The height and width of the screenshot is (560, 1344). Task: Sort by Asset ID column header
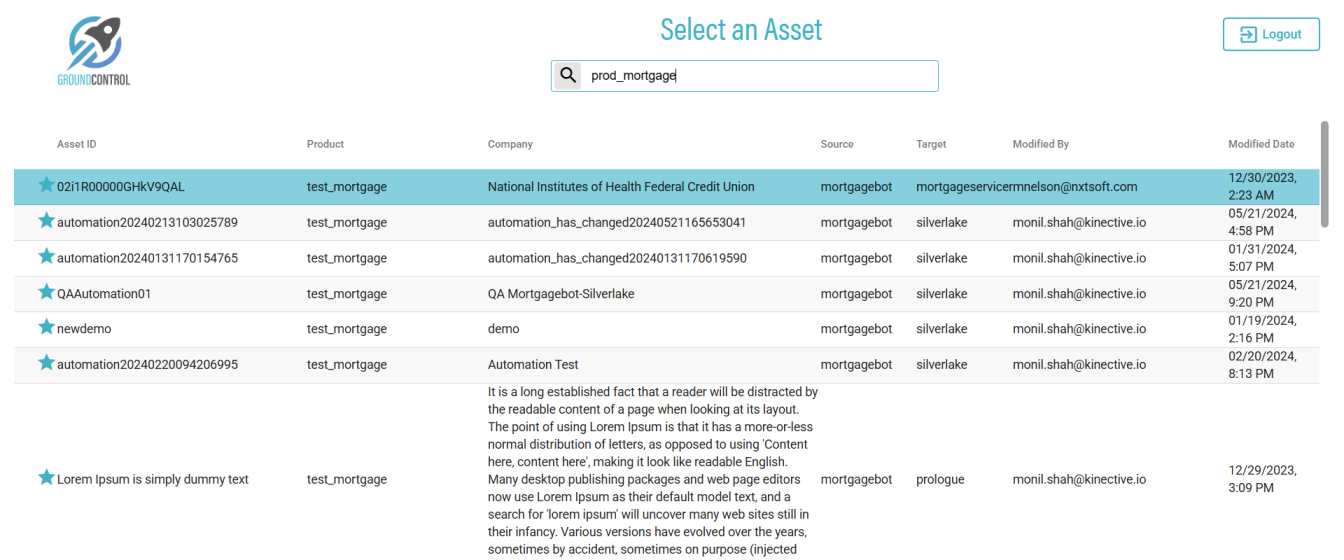click(x=77, y=144)
